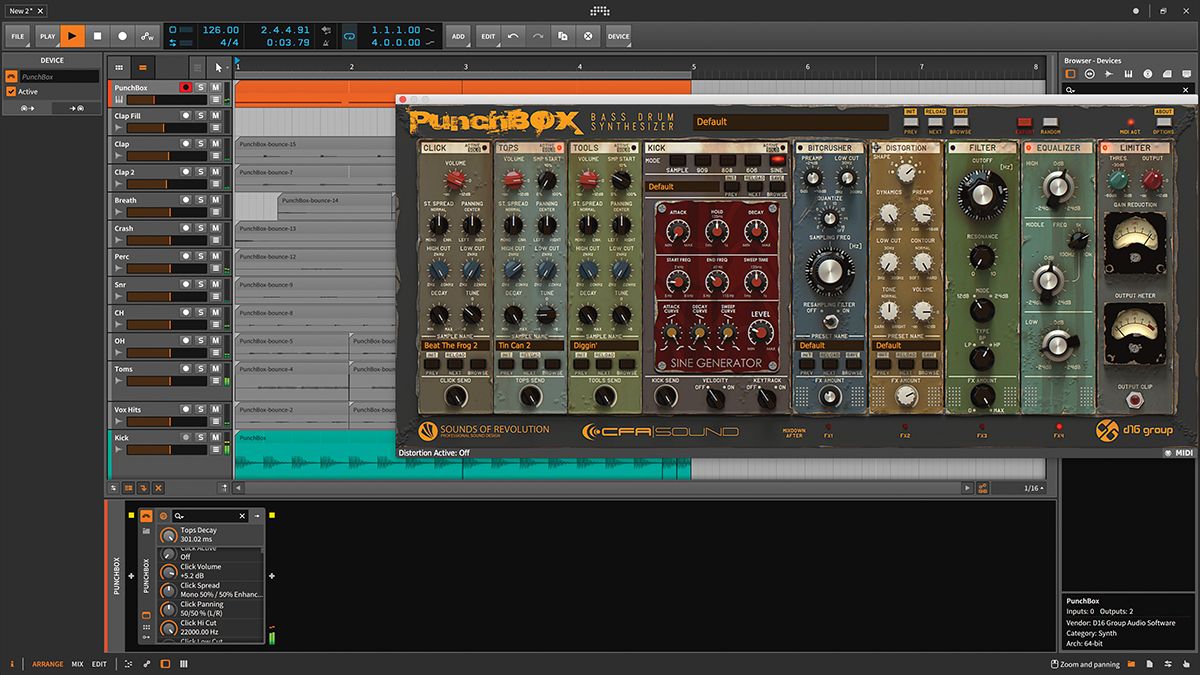This screenshot has height=675, width=1200.
Task: Mute the Breath track
Action: pyautogui.click(x=215, y=200)
